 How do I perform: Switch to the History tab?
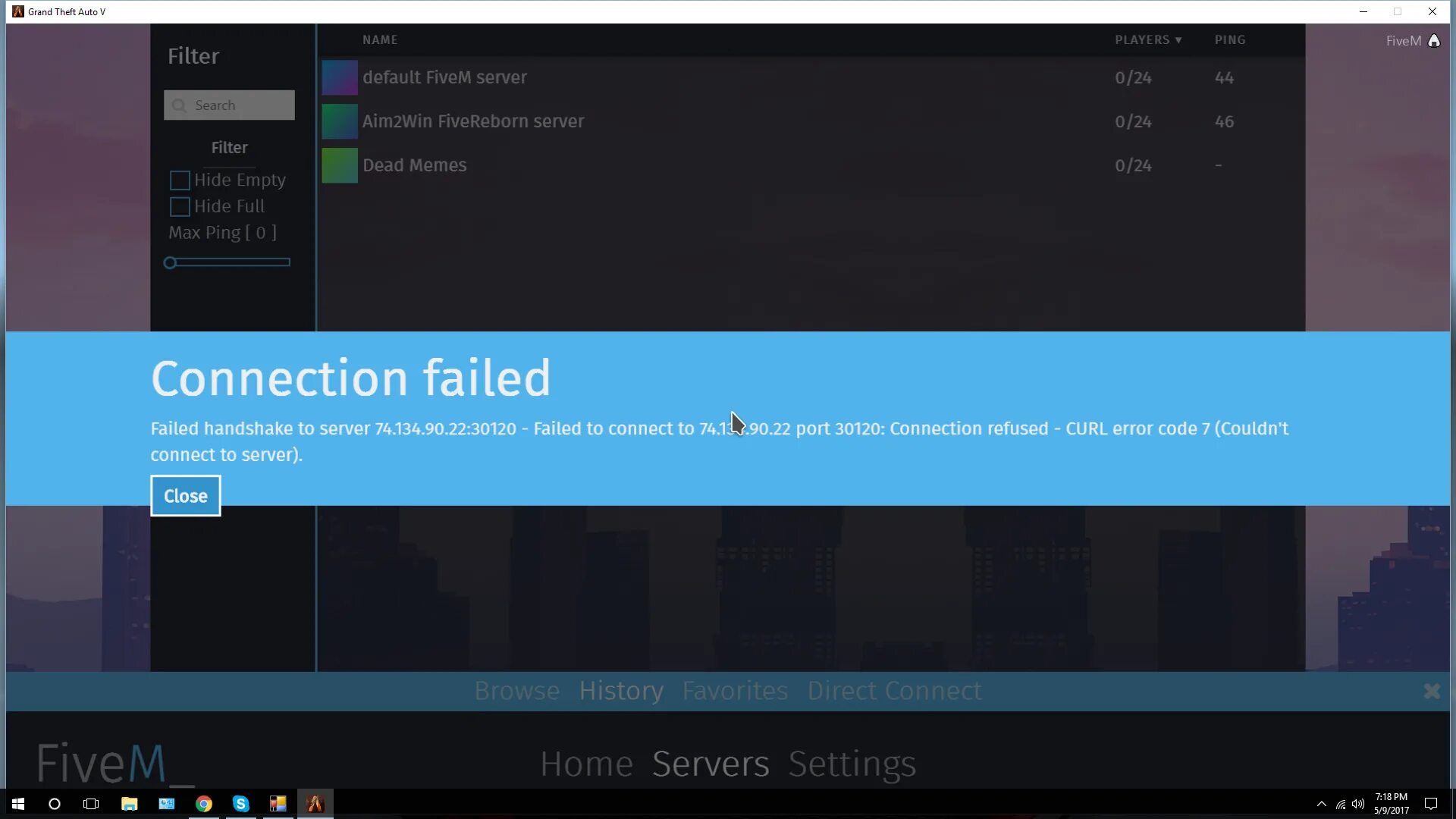(x=620, y=690)
